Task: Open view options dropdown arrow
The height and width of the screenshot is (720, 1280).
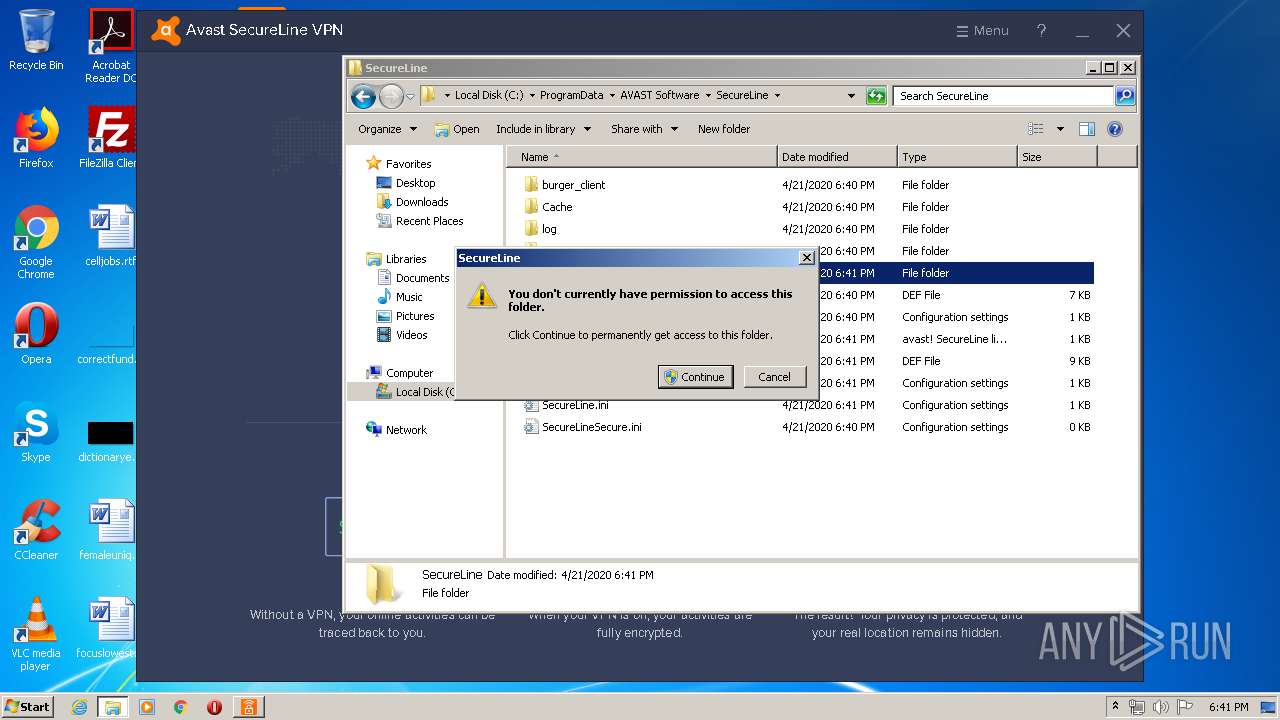Action: point(1060,129)
